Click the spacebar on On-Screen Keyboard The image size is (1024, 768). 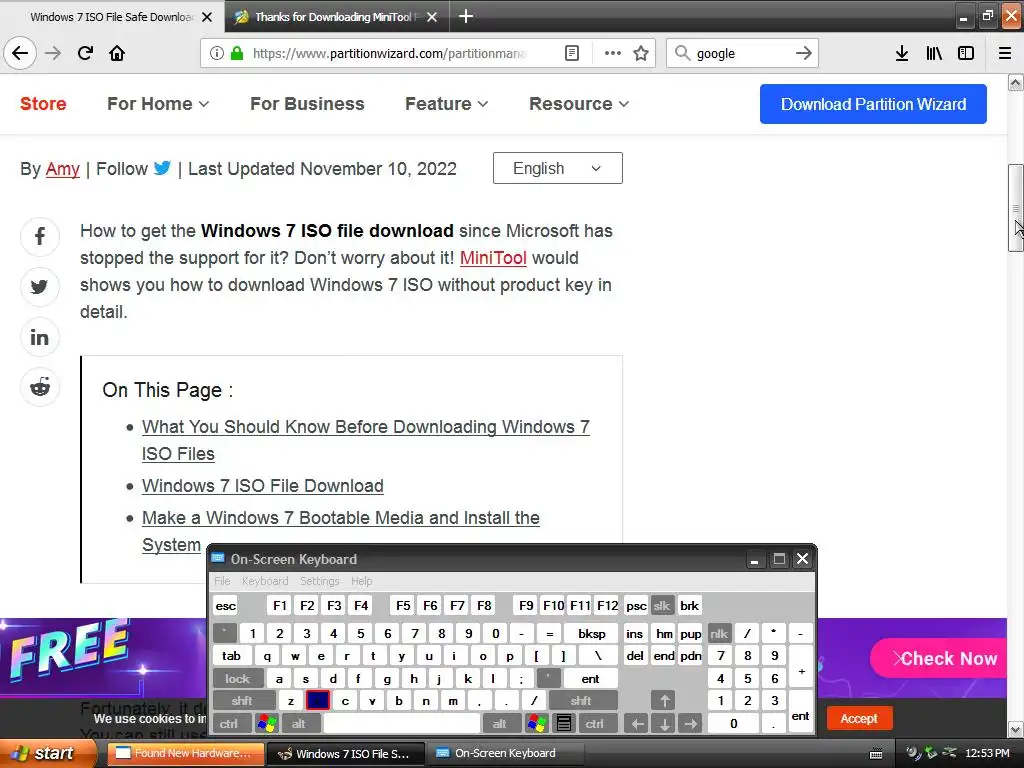tap(402, 723)
